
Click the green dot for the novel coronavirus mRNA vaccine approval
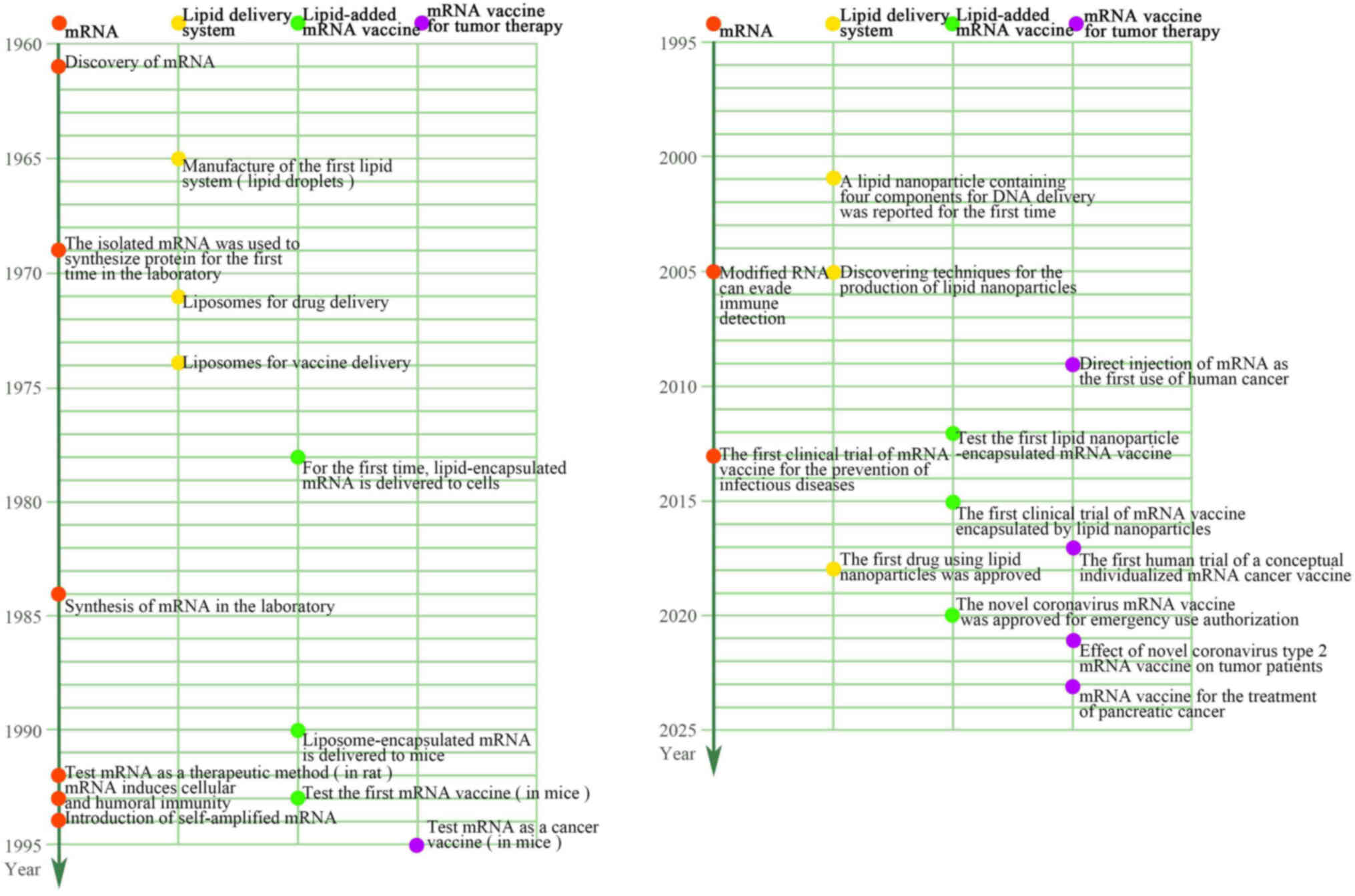pos(952,615)
